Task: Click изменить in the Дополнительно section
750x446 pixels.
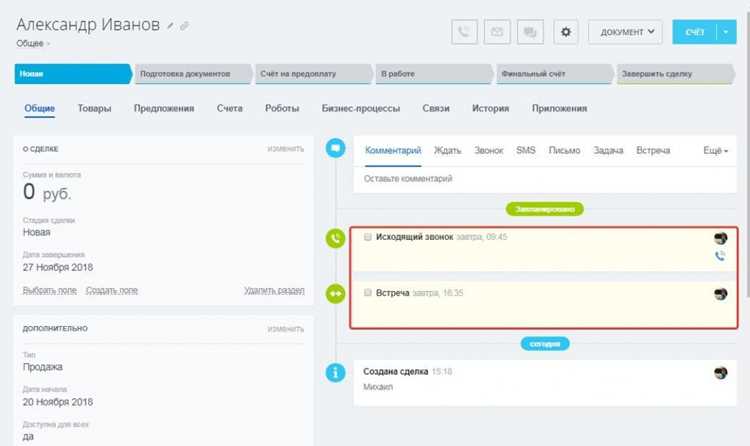Action: [286, 329]
